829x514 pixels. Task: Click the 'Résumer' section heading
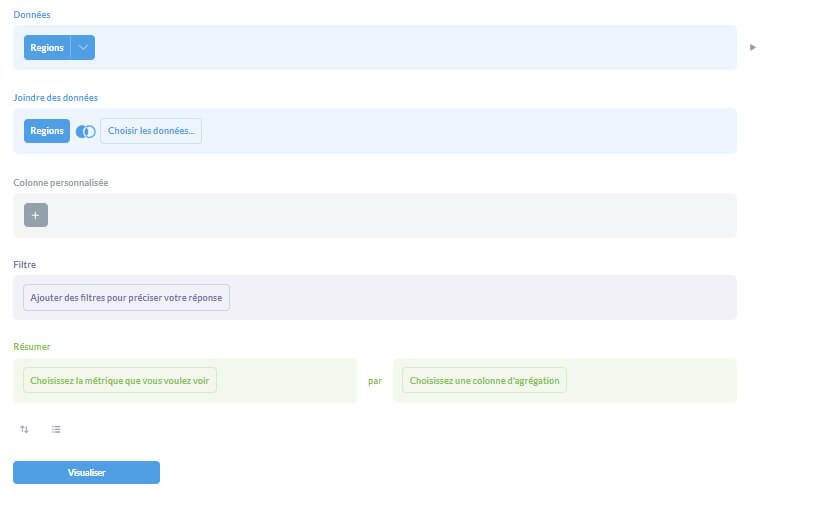(x=32, y=346)
